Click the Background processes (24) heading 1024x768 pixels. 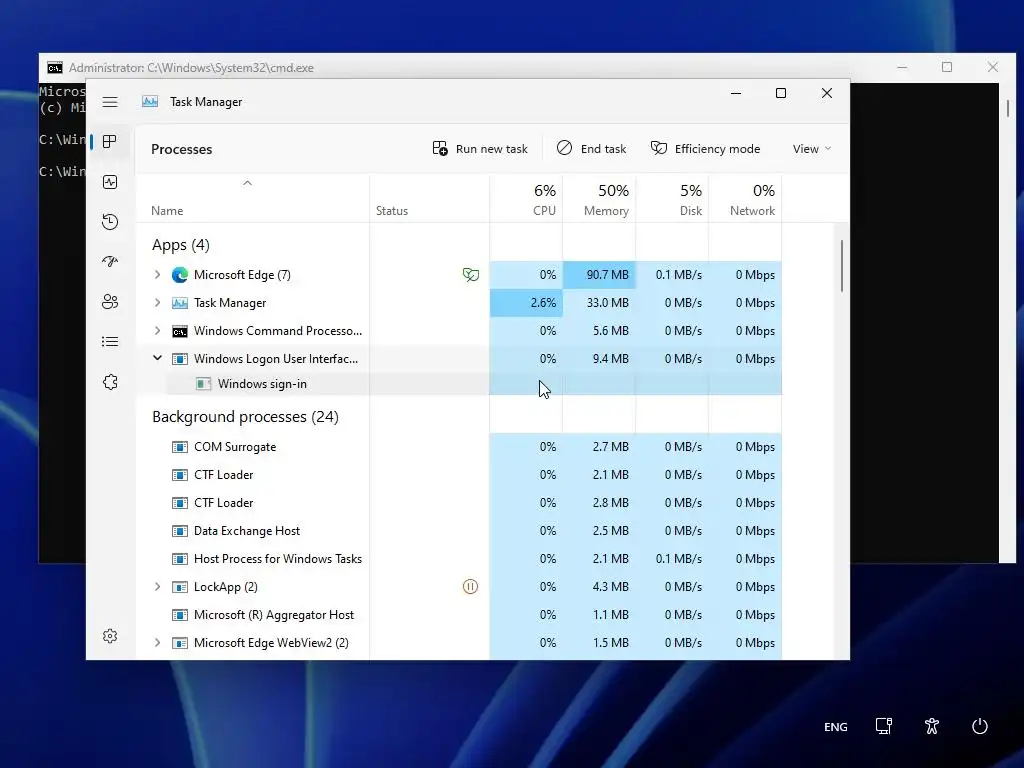[x=246, y=417]
